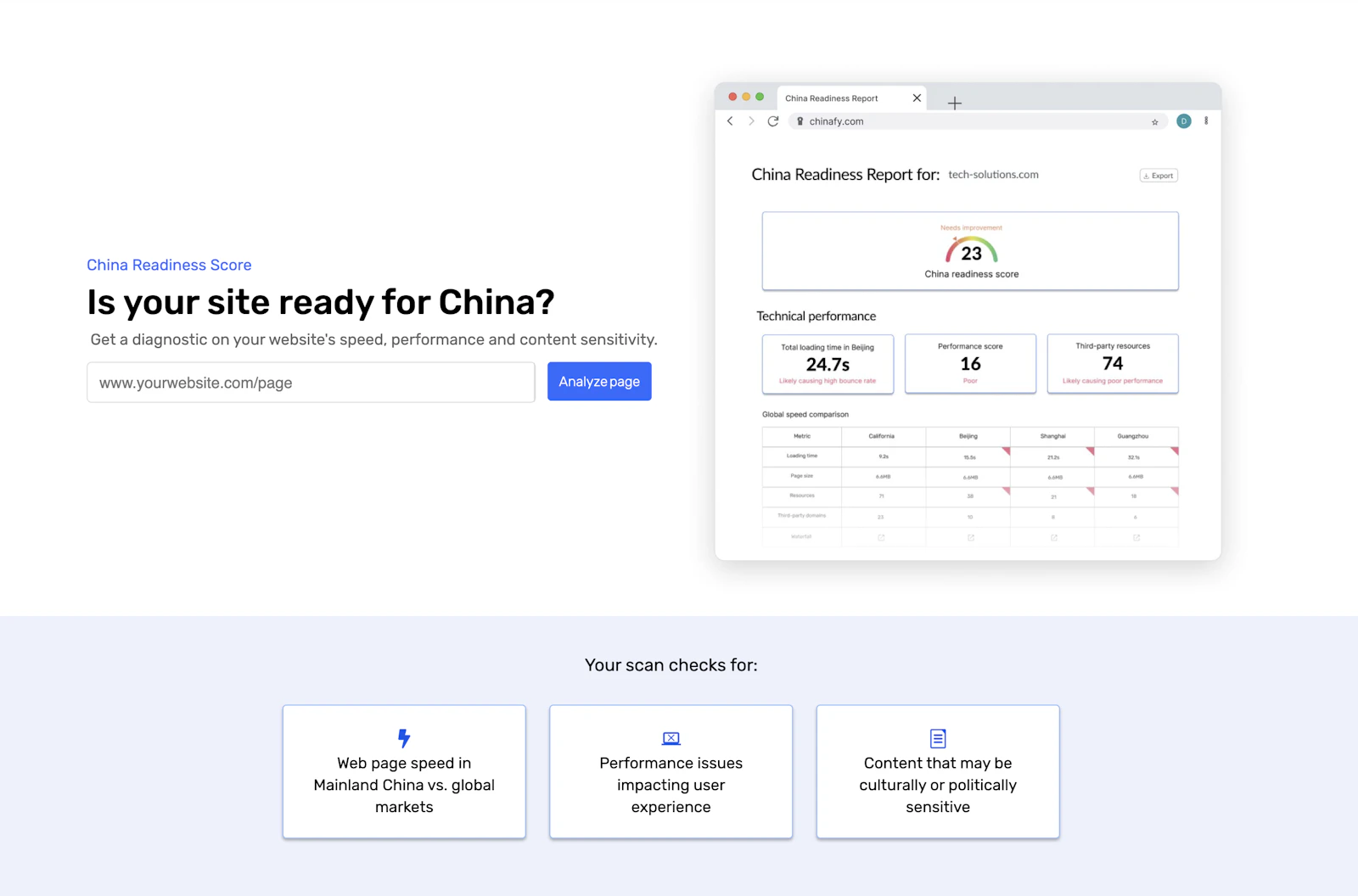Click the 15.5s Beijing loading time cell
This screenshot has width=1358, height=896.
[970, 457]
